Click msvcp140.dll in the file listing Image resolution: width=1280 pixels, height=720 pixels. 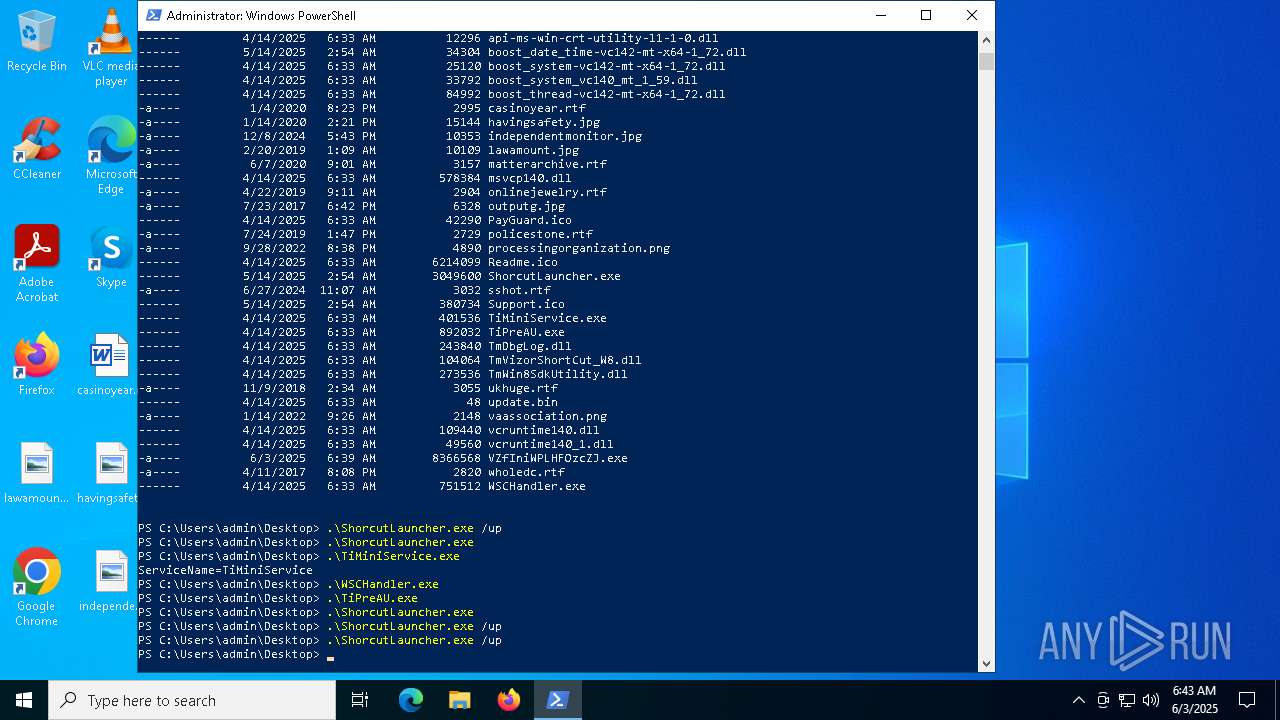pyautogui.click(x=530, y=178)
